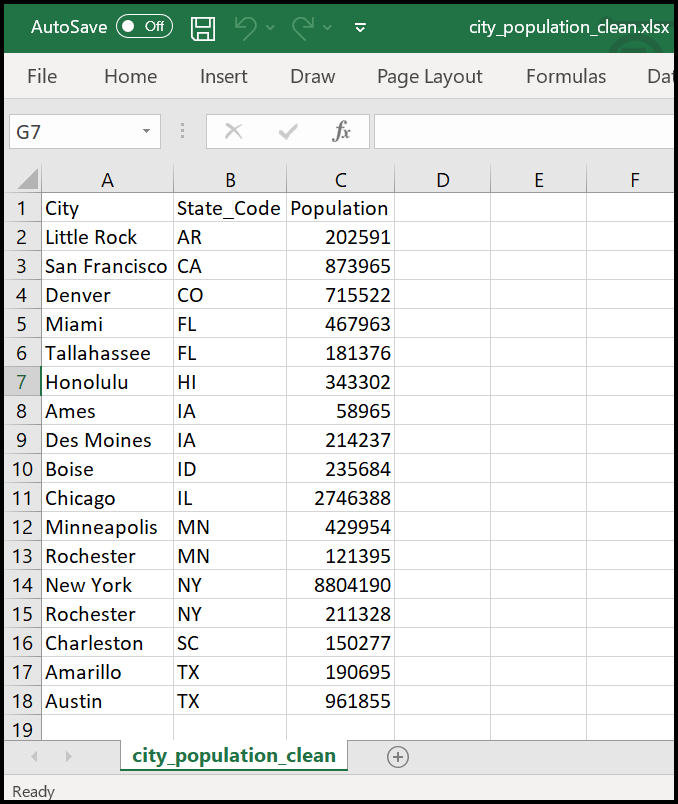Add a new sheet with the plus icon
Image resolution: width=678 pixels, height=804 pixels.
coord(398,757)
